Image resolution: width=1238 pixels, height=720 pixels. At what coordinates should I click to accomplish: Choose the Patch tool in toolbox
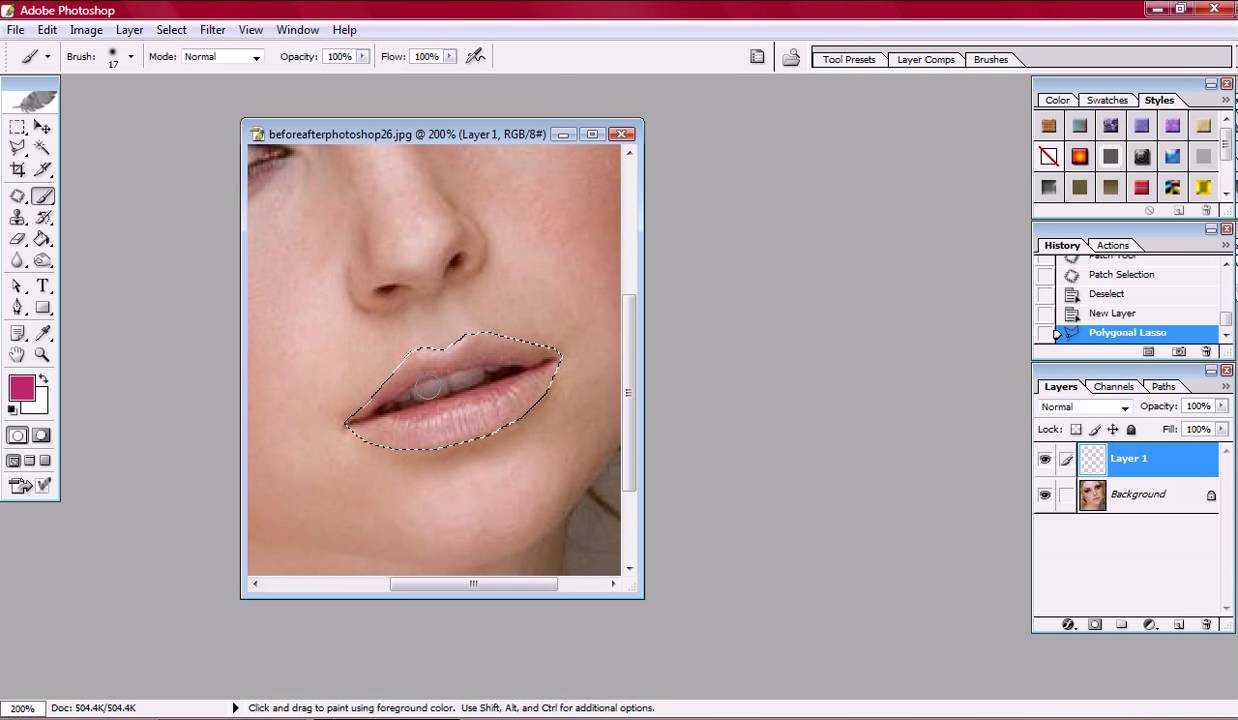point(18,196)
